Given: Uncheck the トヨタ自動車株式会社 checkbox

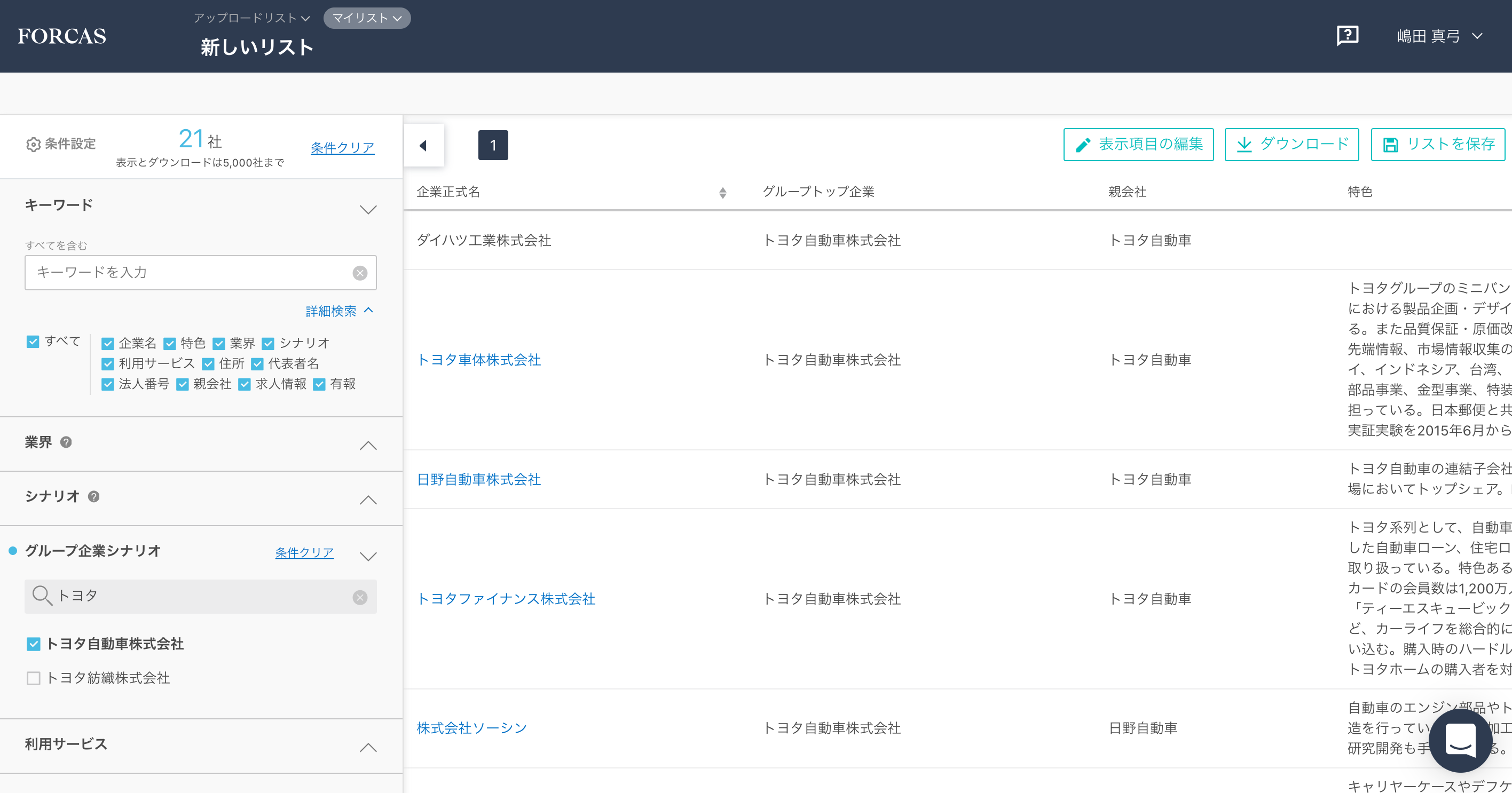Looking at the screenshot, I should pos(34,644).
